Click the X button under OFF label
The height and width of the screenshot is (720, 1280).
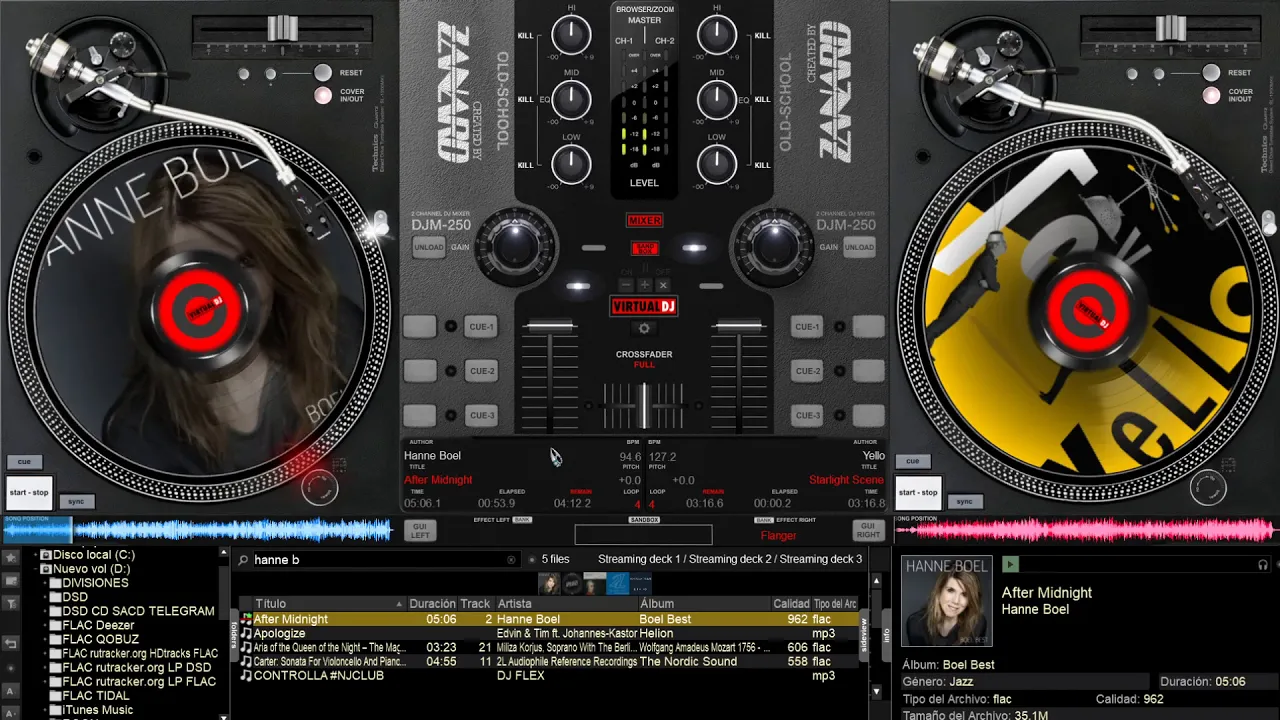[x=663, y=285]
